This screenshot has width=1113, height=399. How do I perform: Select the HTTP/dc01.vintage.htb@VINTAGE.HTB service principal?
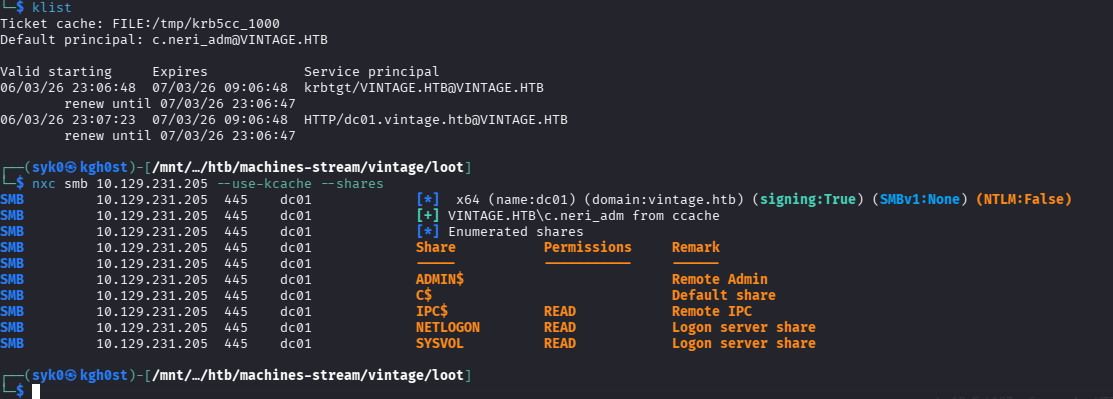[x=436, y=120]
